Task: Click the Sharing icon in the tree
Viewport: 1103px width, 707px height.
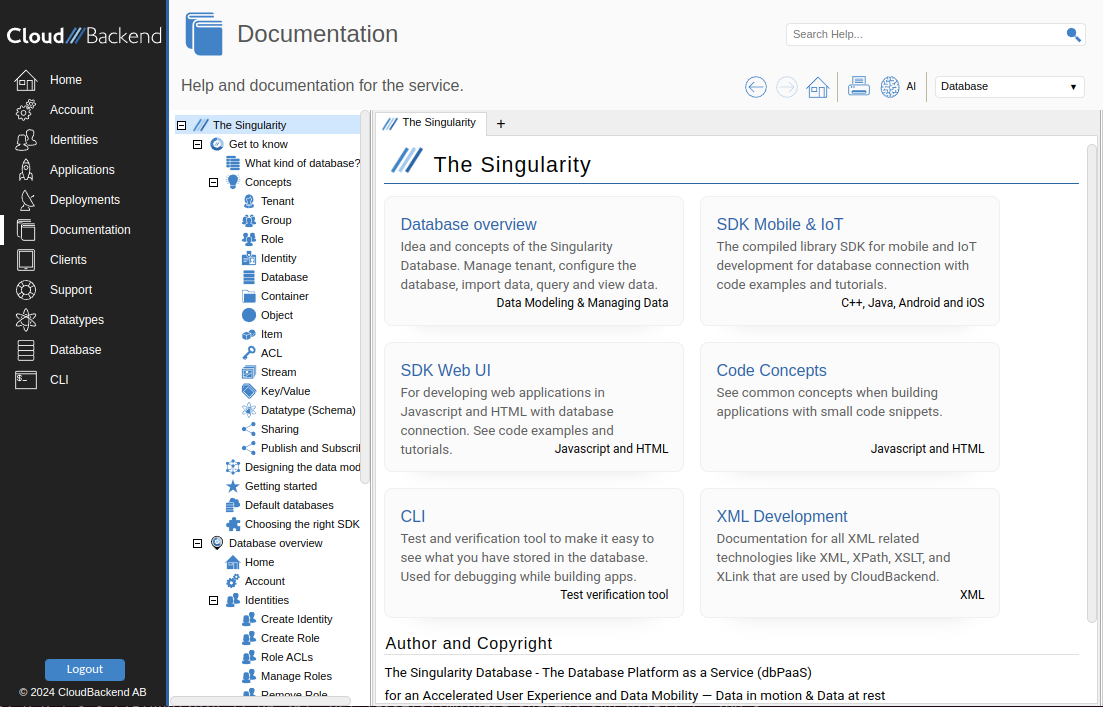Action: pyautogui.click(x=249, y=429)
